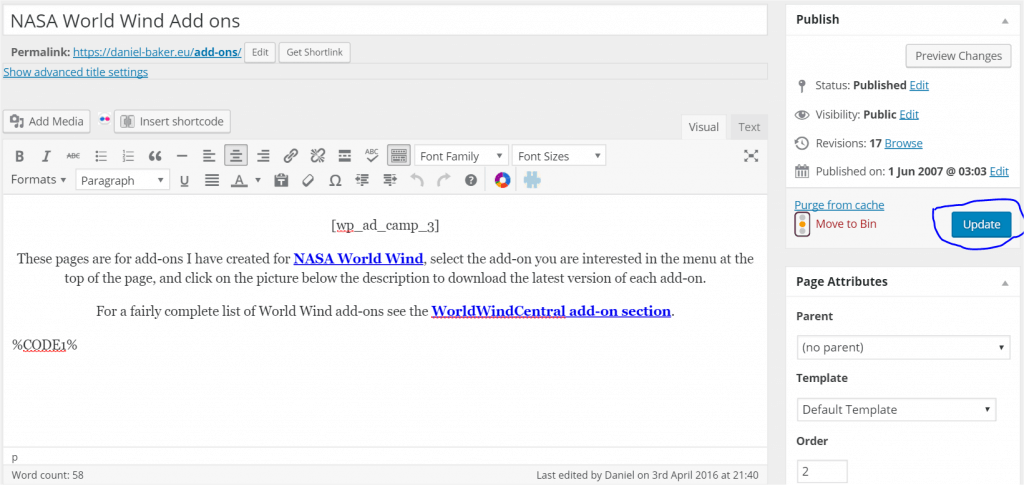Open text color picker arrow
The height and width of the screenshot is (485, 1024).
[x=258, y=180]
